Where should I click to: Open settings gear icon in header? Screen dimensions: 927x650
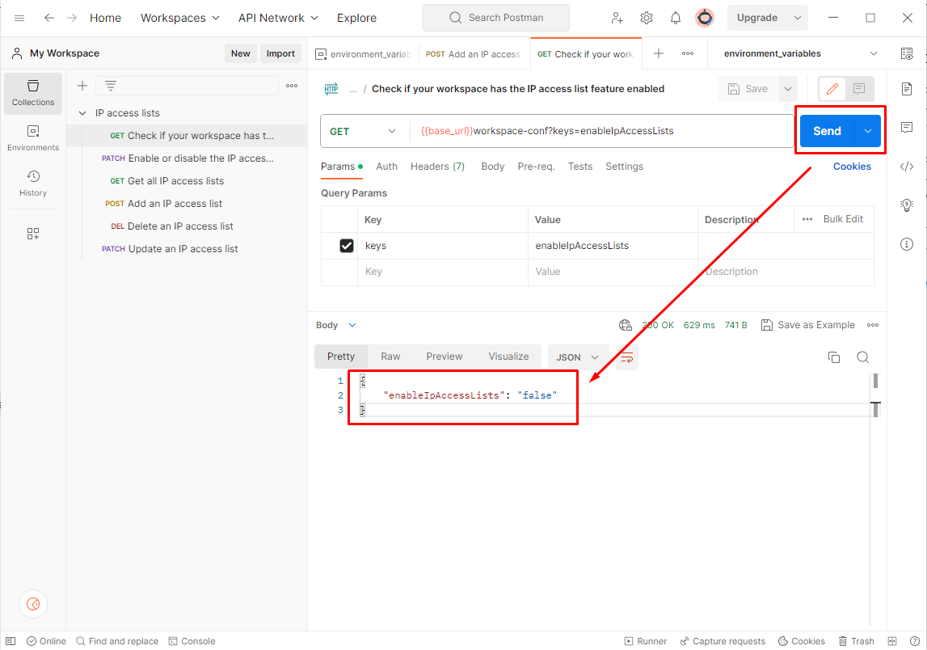646,18
